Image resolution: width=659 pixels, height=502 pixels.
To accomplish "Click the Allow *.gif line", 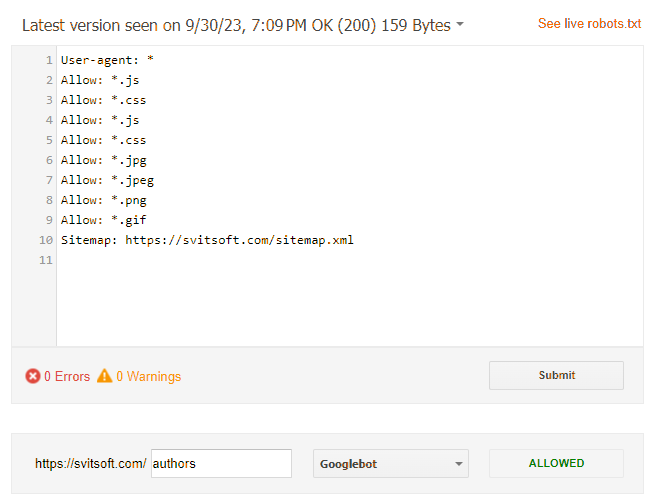I will tap(104, 220).
